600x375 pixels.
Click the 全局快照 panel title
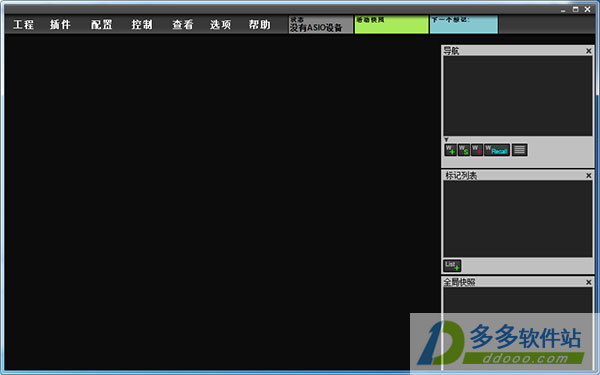click(x=459, y=282)
